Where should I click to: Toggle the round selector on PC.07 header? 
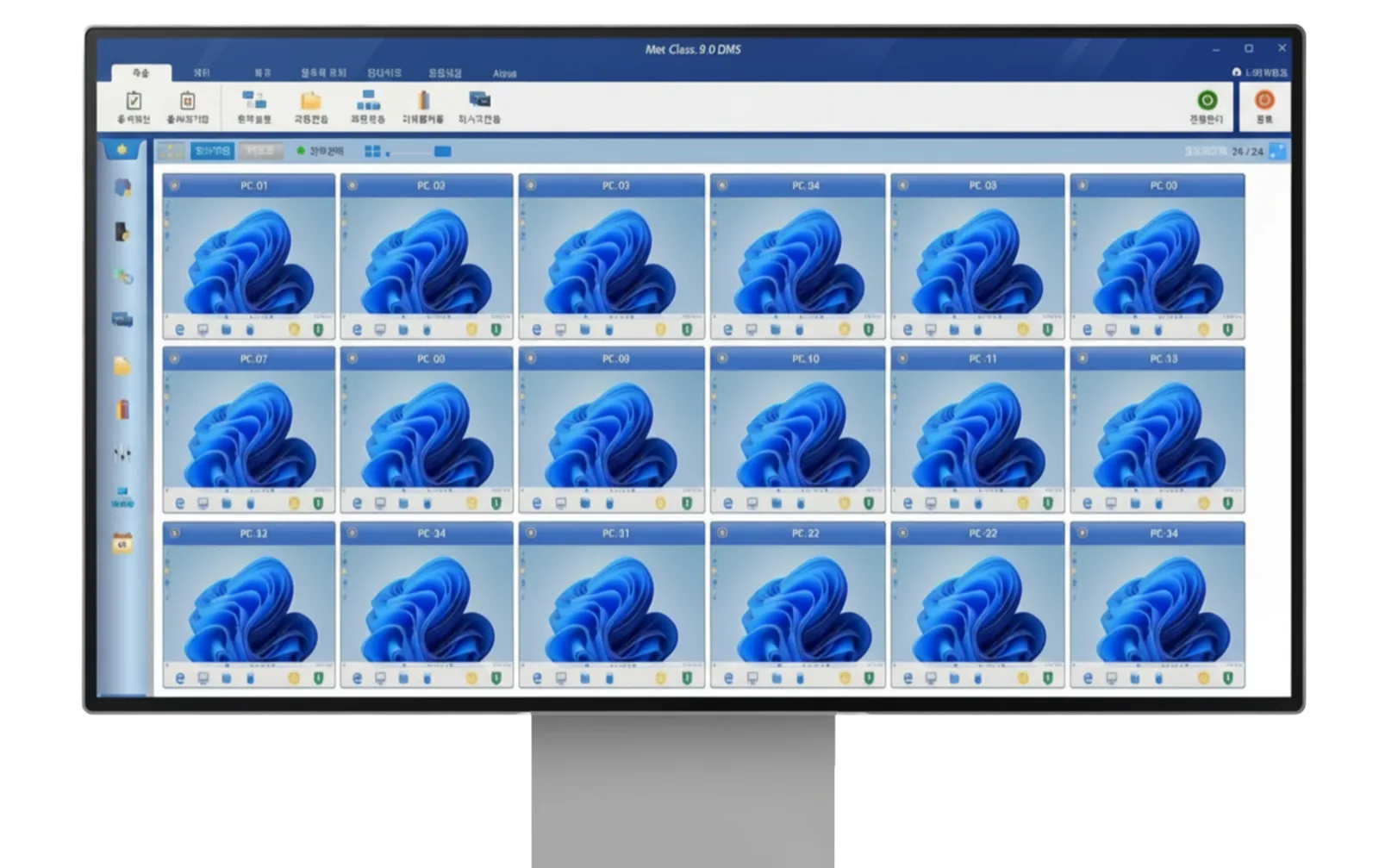coord(174,359)
